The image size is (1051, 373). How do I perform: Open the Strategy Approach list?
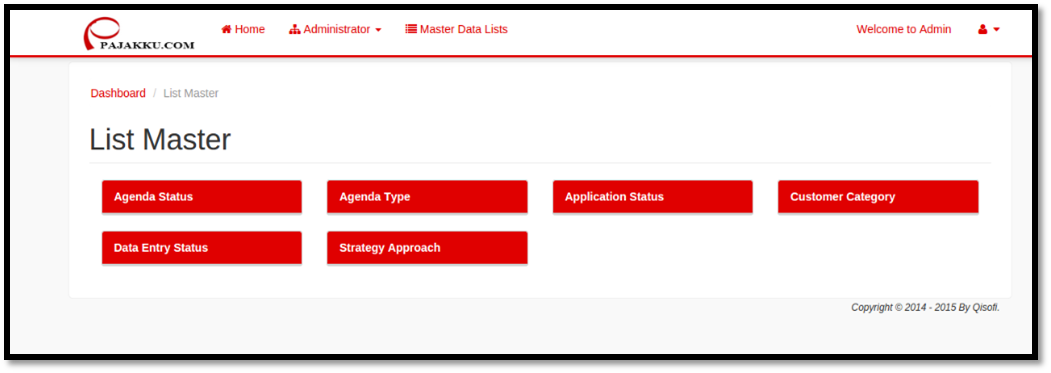(x=427, y=248)
